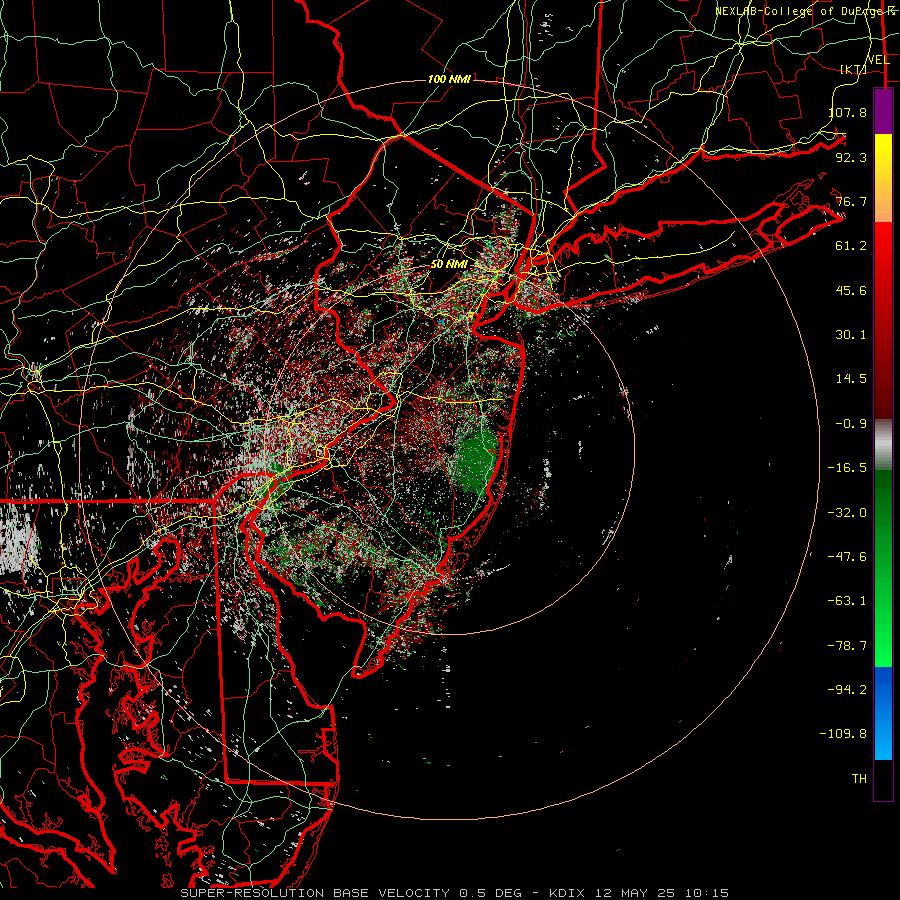Viewport: 900px width, 900px height.
Task: Pick the purple segment of the velocity color bar
Action: pyautogui.click(x=883, y=111)
